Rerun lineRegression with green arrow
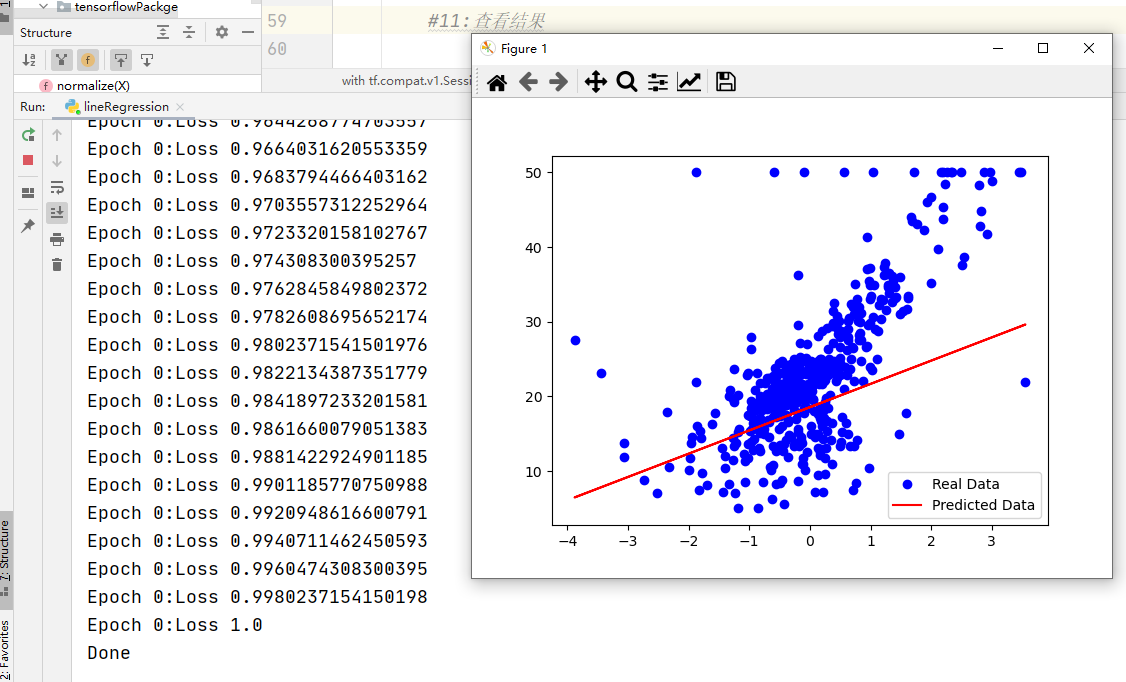The image size is (1126, 682). click(x=28, y=135)
